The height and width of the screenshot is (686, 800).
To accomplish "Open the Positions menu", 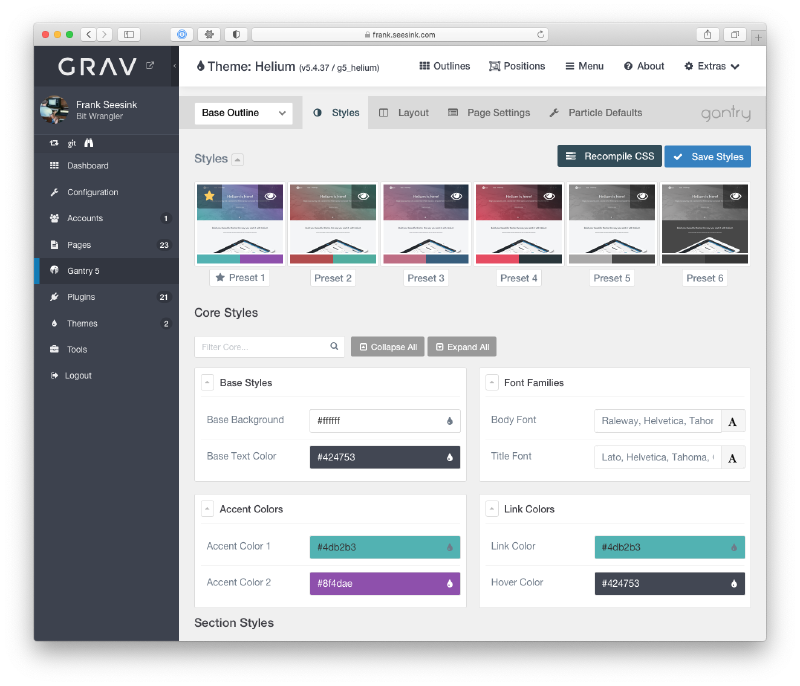I will click(517, 66).
